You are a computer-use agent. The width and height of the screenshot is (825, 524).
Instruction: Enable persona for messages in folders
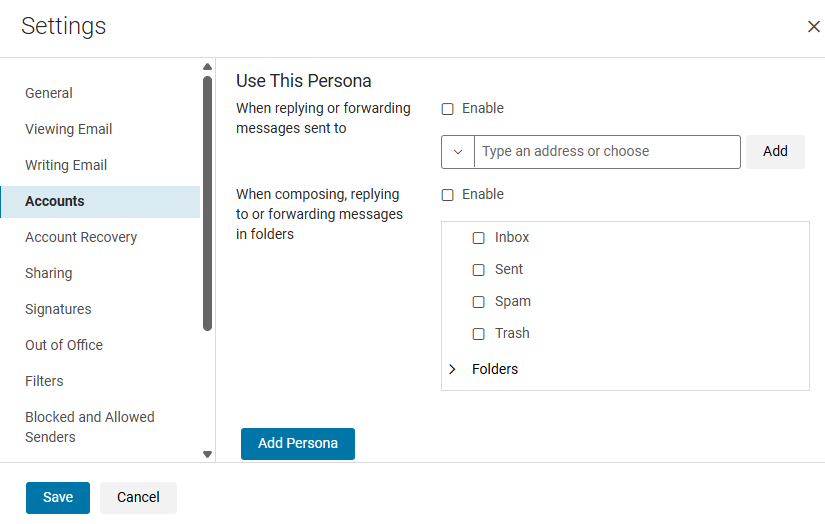[448, 195]
